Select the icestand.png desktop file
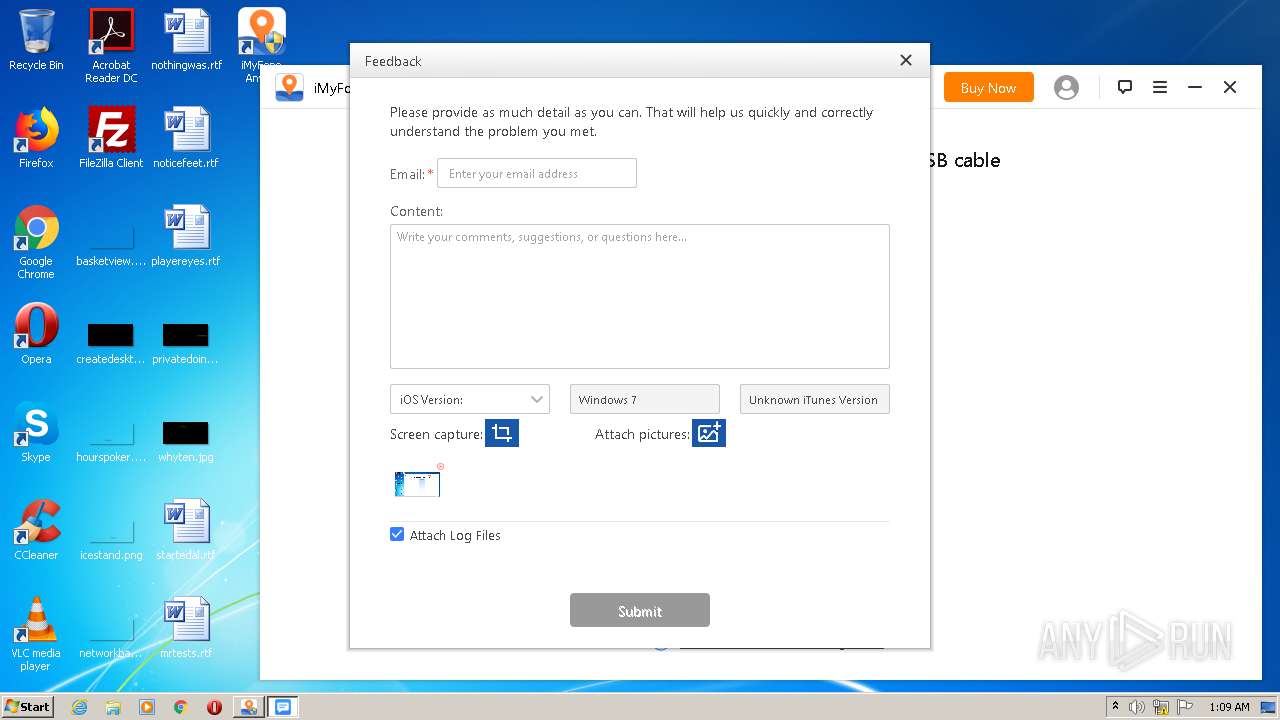 pyautogui.click(x=111, y=537)
